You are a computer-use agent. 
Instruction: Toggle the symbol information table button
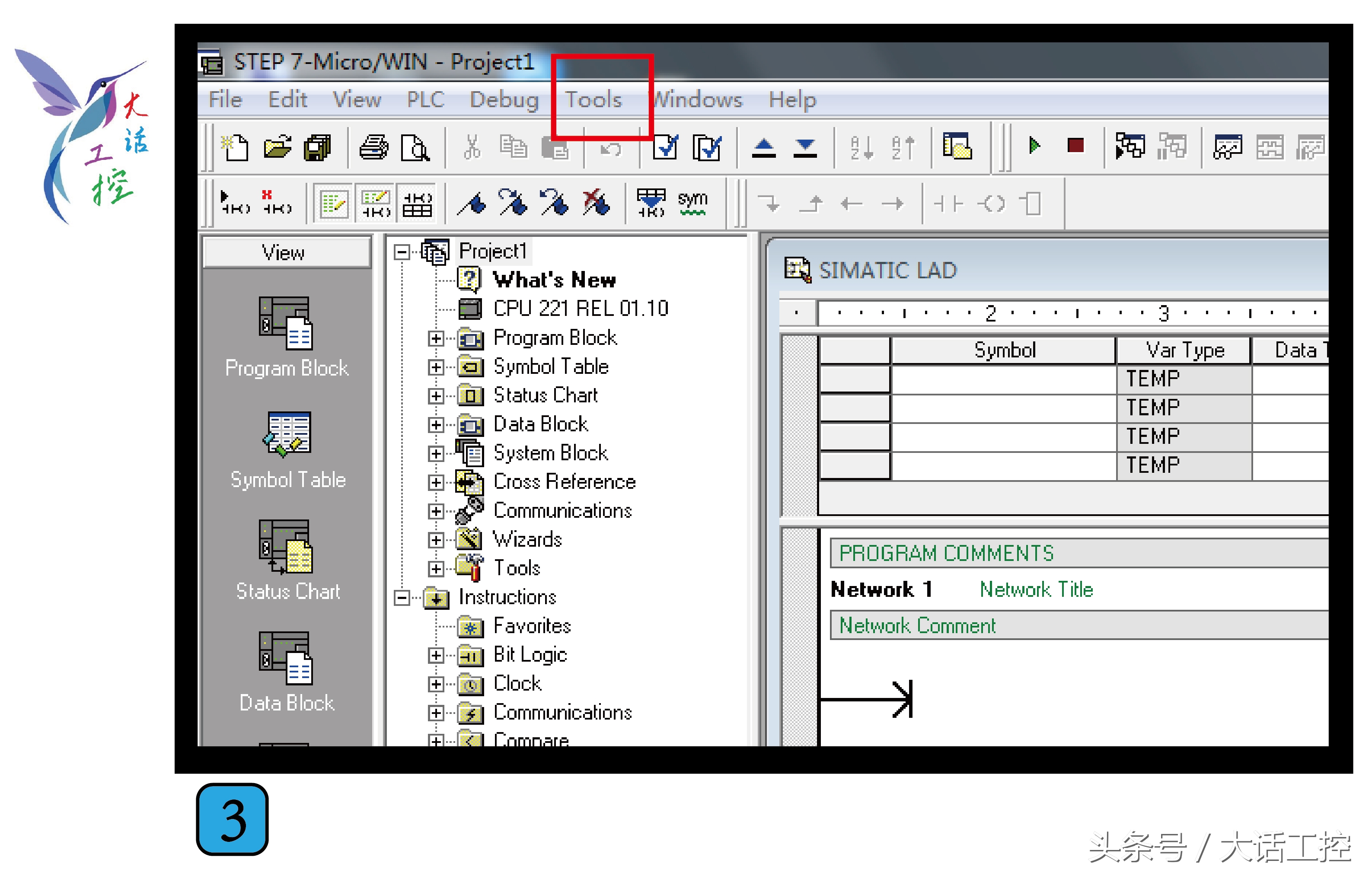pos(417,204)
